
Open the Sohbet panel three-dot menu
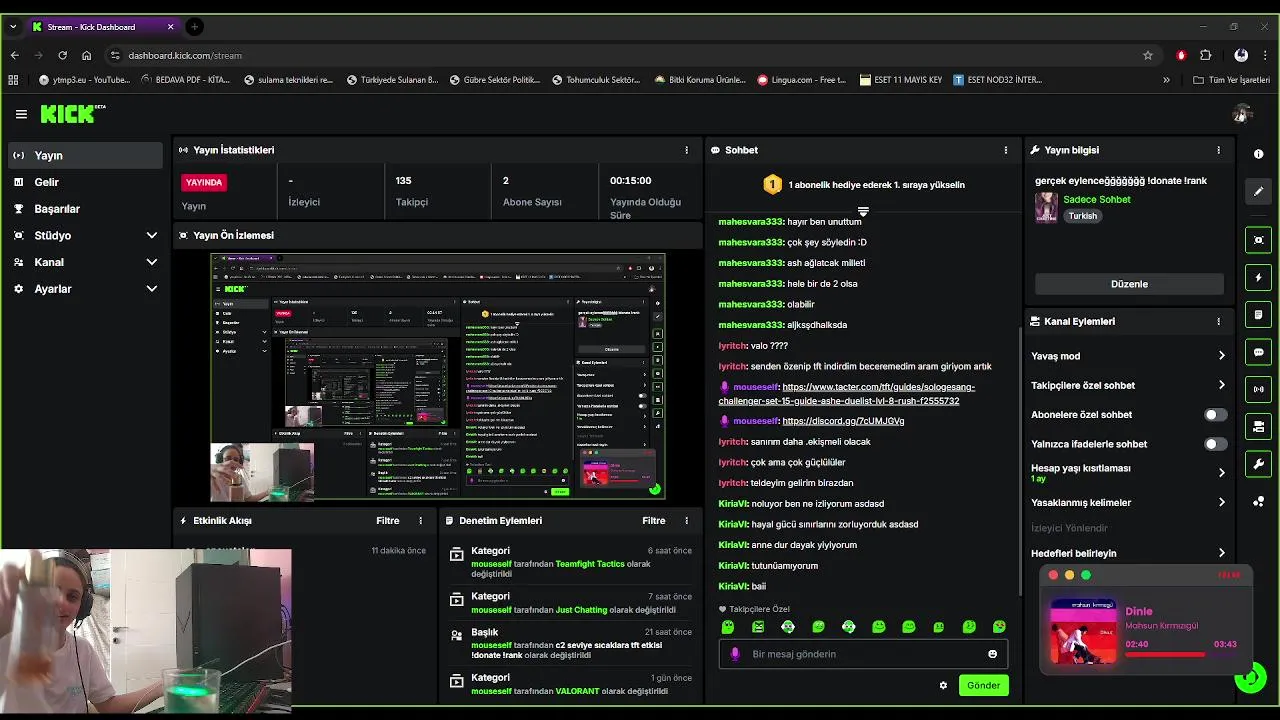tap(1006, 150)
